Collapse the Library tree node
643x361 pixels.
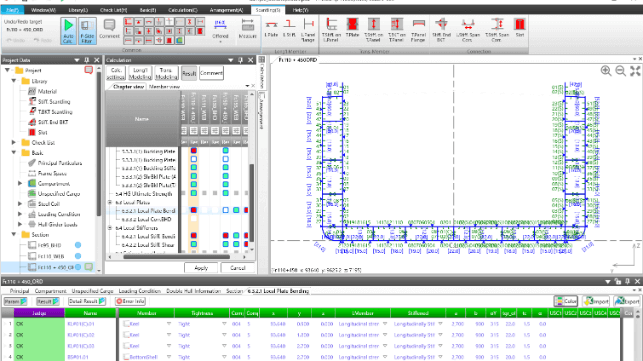pyautogui.click(x=14, y=81)
